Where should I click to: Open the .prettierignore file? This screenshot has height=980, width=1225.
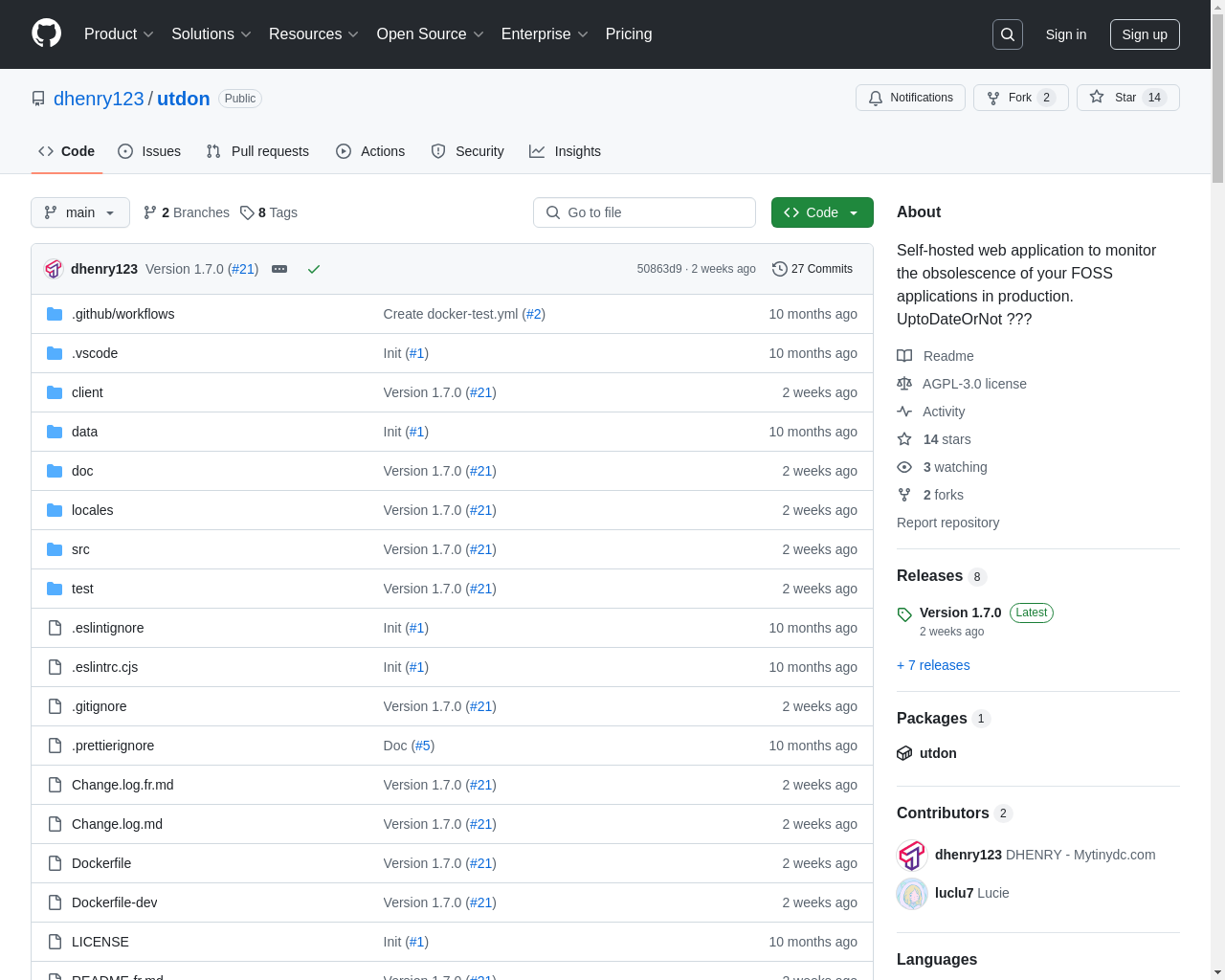(x=113, y=746)
